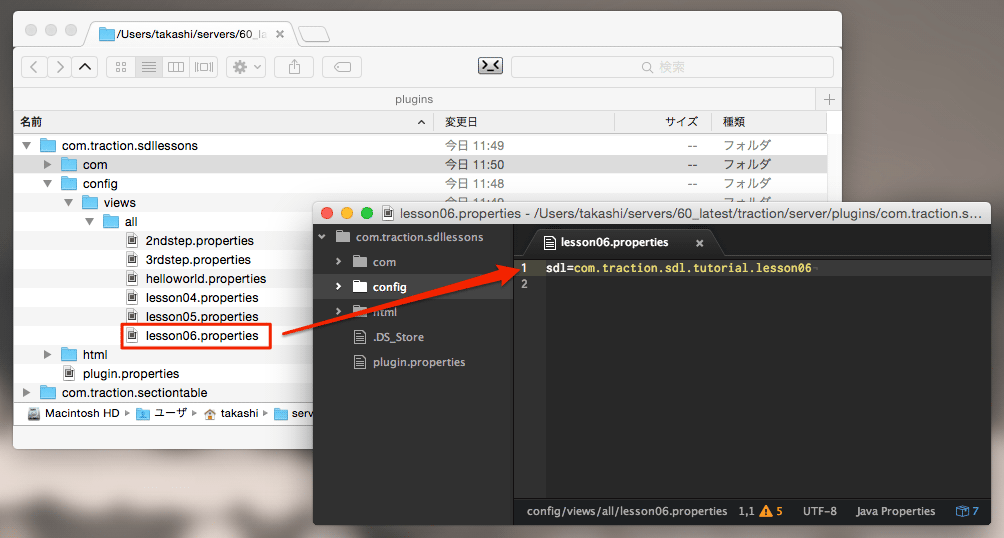Open the action gear dropdown menu
Viewport: 1004px width, 538px height.
(245, 67)
